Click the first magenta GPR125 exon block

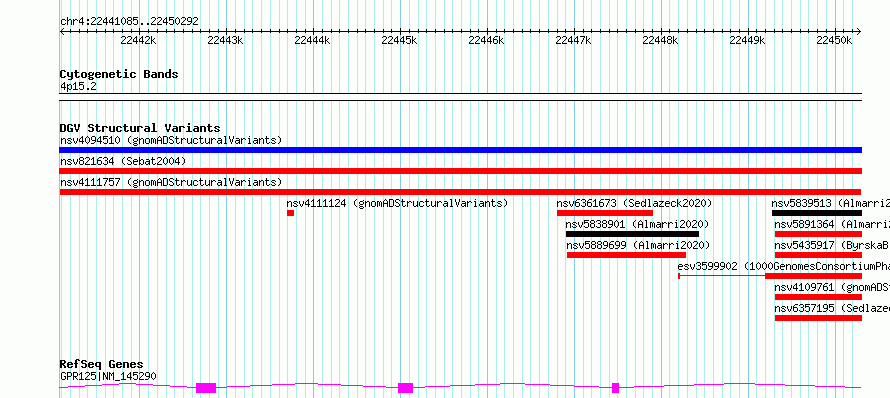click(x=206, y=388)
